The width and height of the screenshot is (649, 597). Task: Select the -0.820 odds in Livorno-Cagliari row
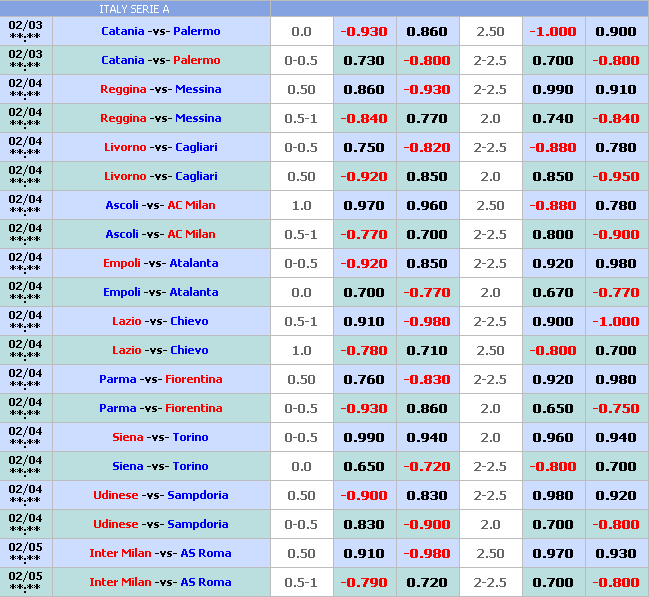427,147
